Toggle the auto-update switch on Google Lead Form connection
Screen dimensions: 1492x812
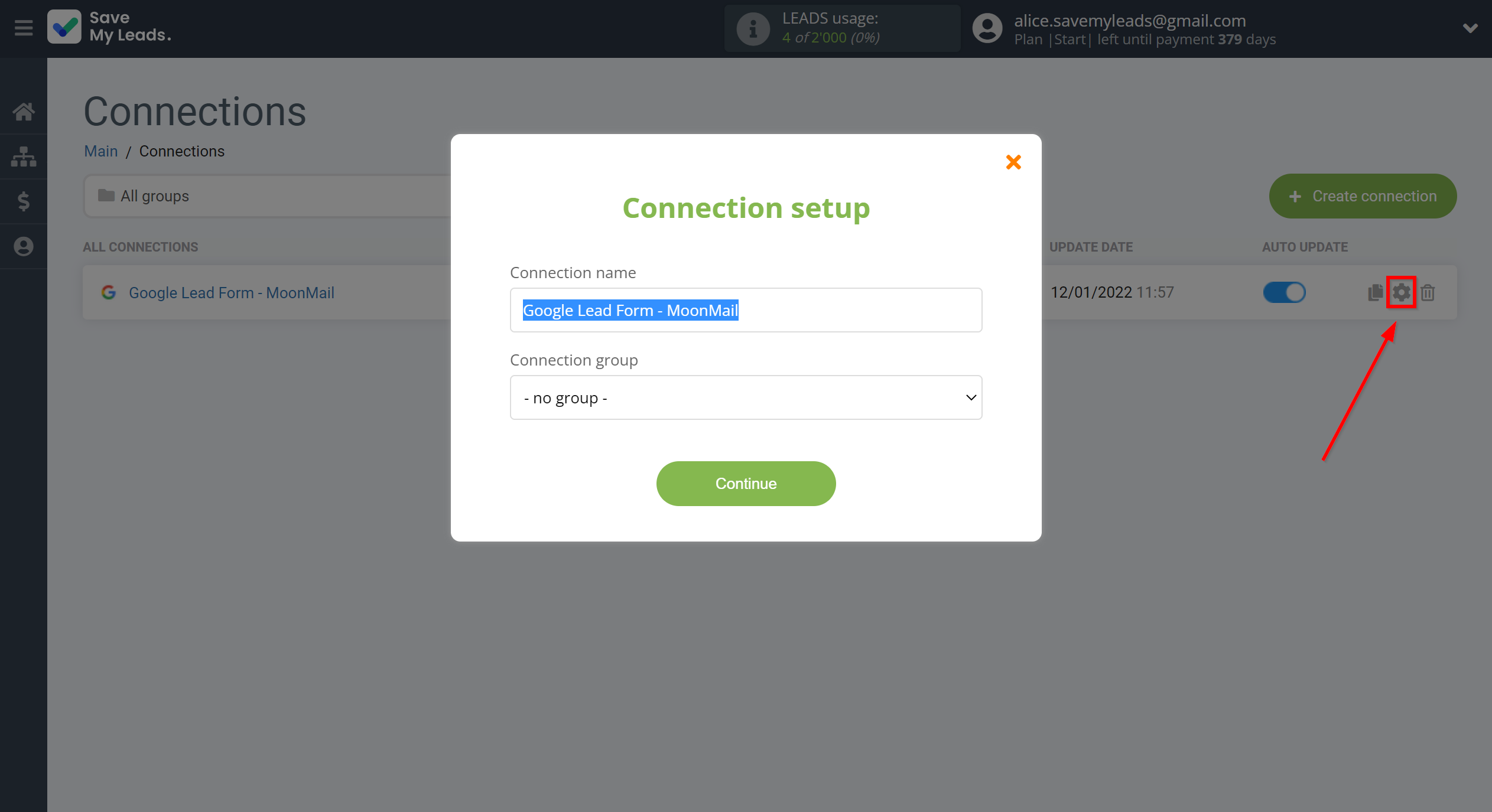[1283, 292]
